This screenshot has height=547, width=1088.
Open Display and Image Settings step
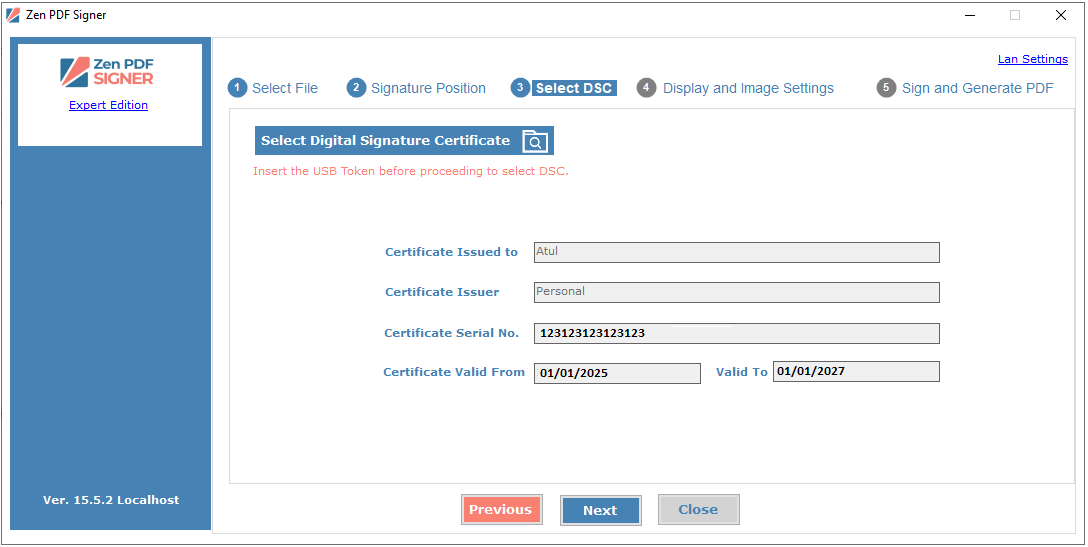(x=748, y=88)
